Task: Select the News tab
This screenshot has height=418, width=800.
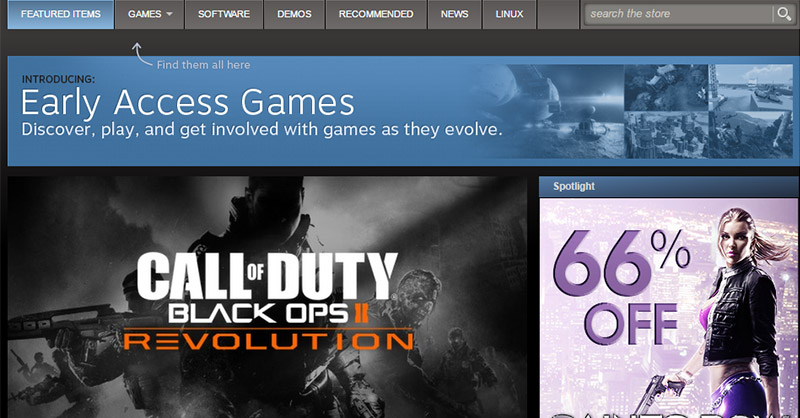Action: point(454,15)
